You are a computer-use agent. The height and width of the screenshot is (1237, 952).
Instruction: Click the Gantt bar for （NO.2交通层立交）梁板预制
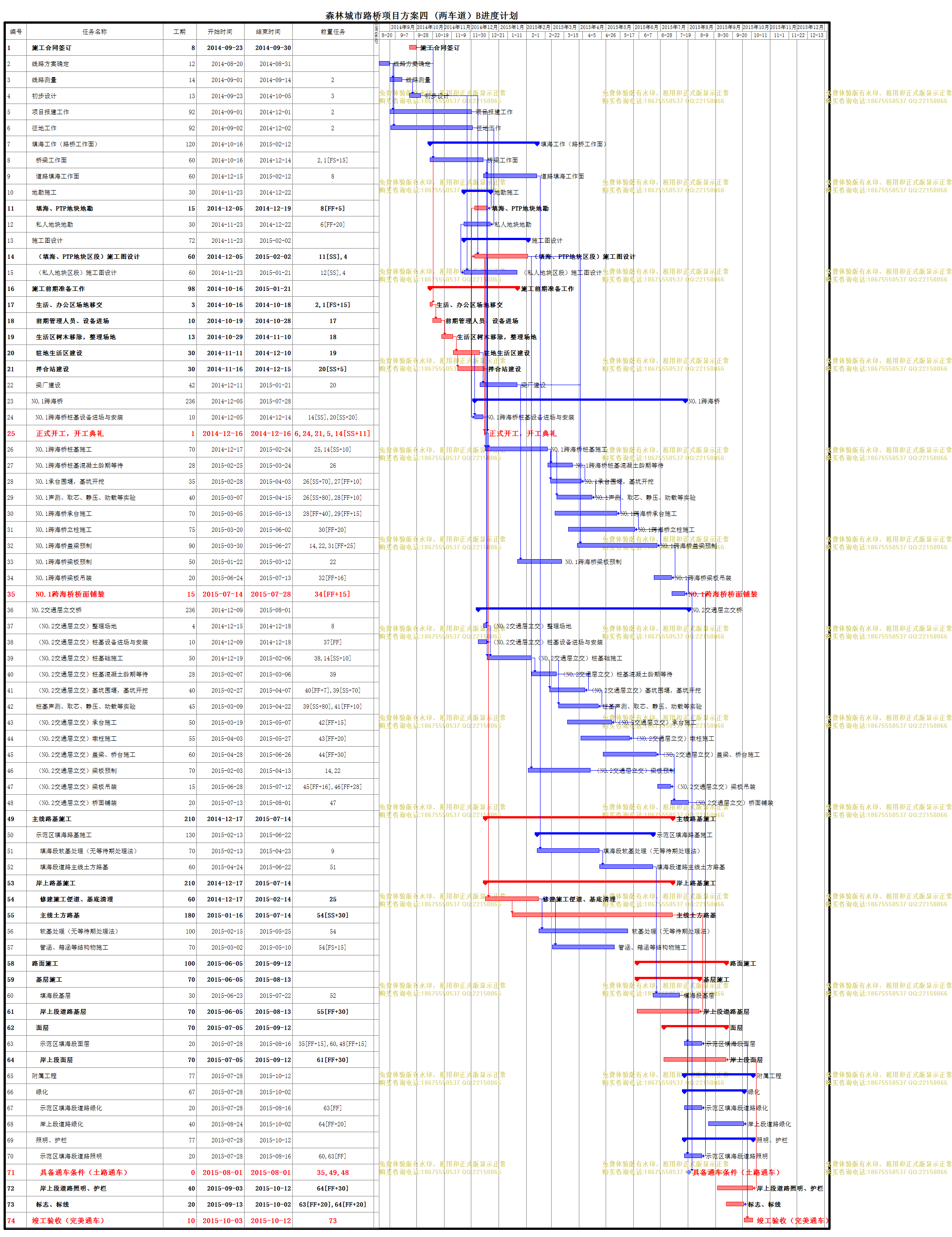[559, 770]
